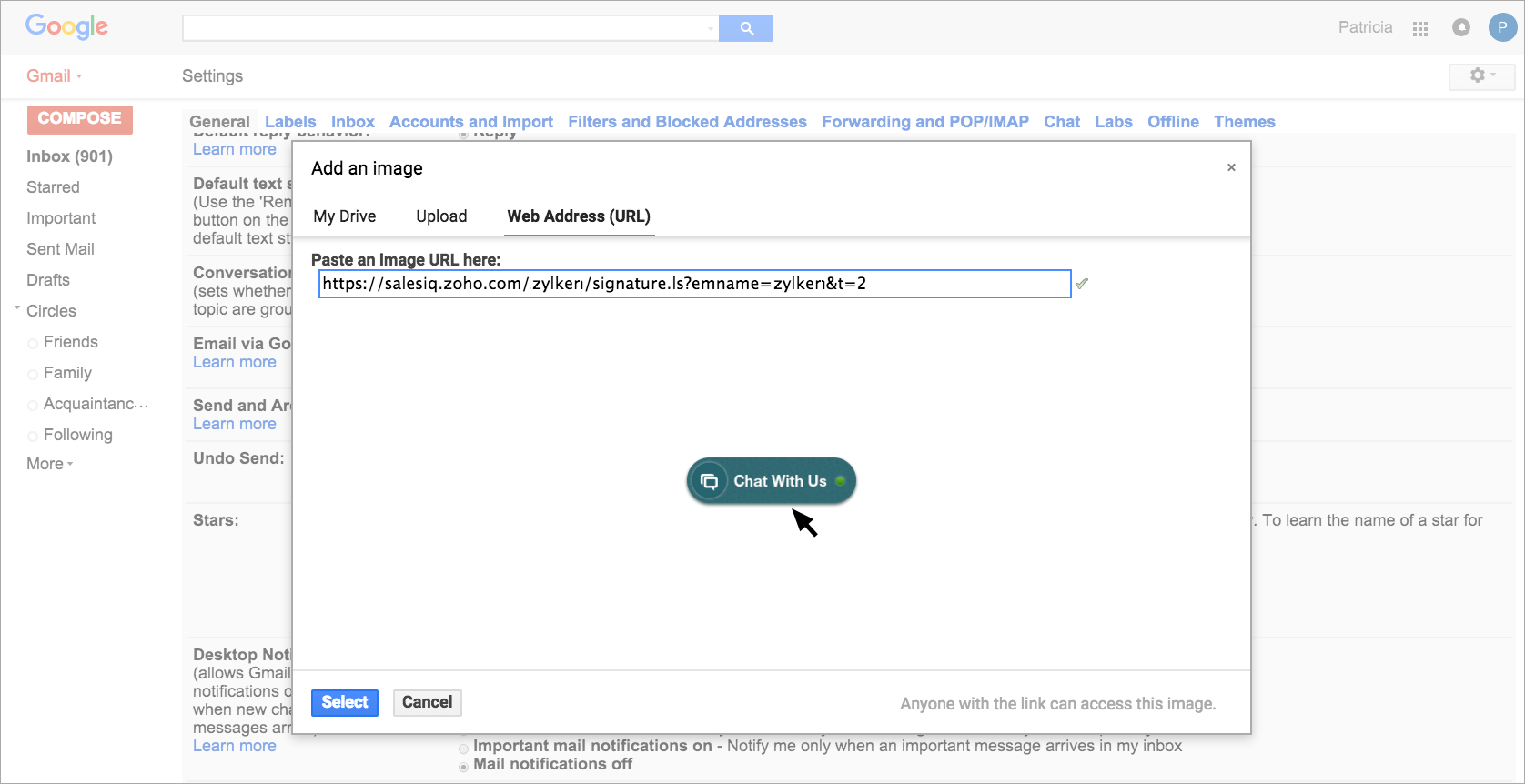Click the Google logo
Viewport: 1525px width, 784px height.
pos(66,26)
